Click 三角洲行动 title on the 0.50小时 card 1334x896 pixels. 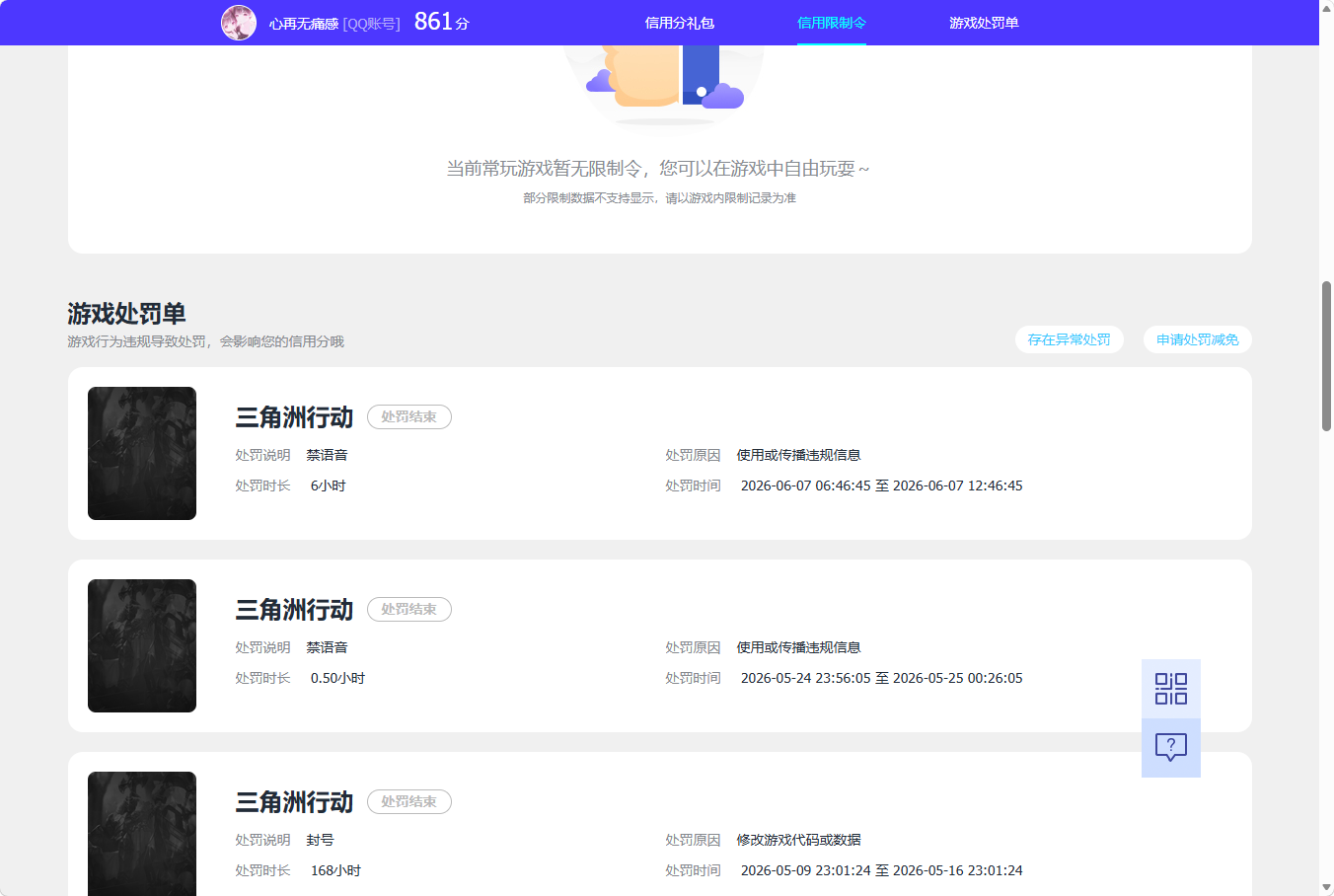tap(294, 610)
